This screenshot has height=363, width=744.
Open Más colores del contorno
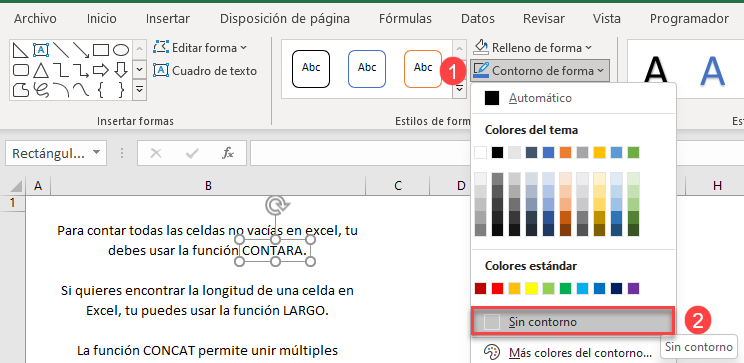coord(573,353)
